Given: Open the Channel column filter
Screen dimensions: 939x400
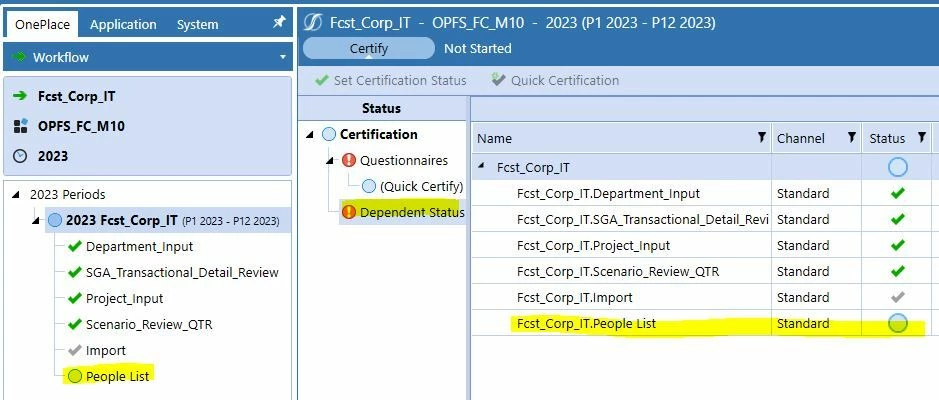Looking at the screenshot, I should (x=851, y=138).
